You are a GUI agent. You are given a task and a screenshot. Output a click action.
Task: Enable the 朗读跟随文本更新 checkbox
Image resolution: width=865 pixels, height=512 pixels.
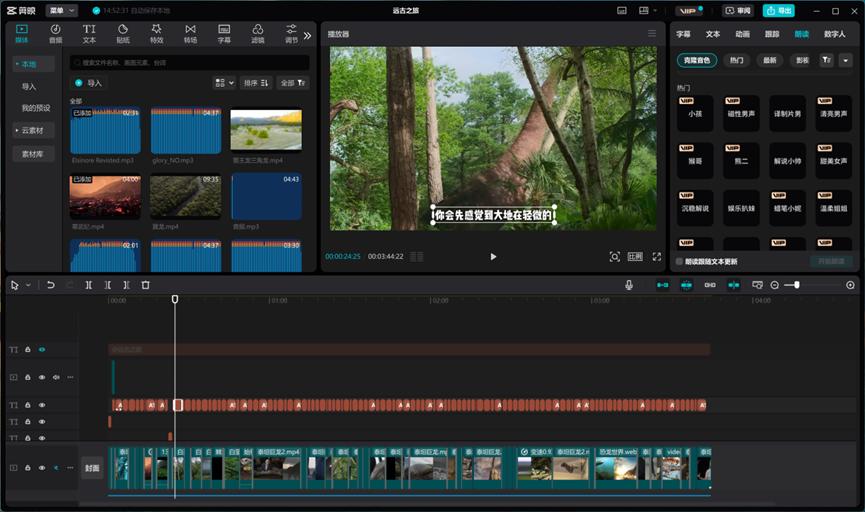680,262
